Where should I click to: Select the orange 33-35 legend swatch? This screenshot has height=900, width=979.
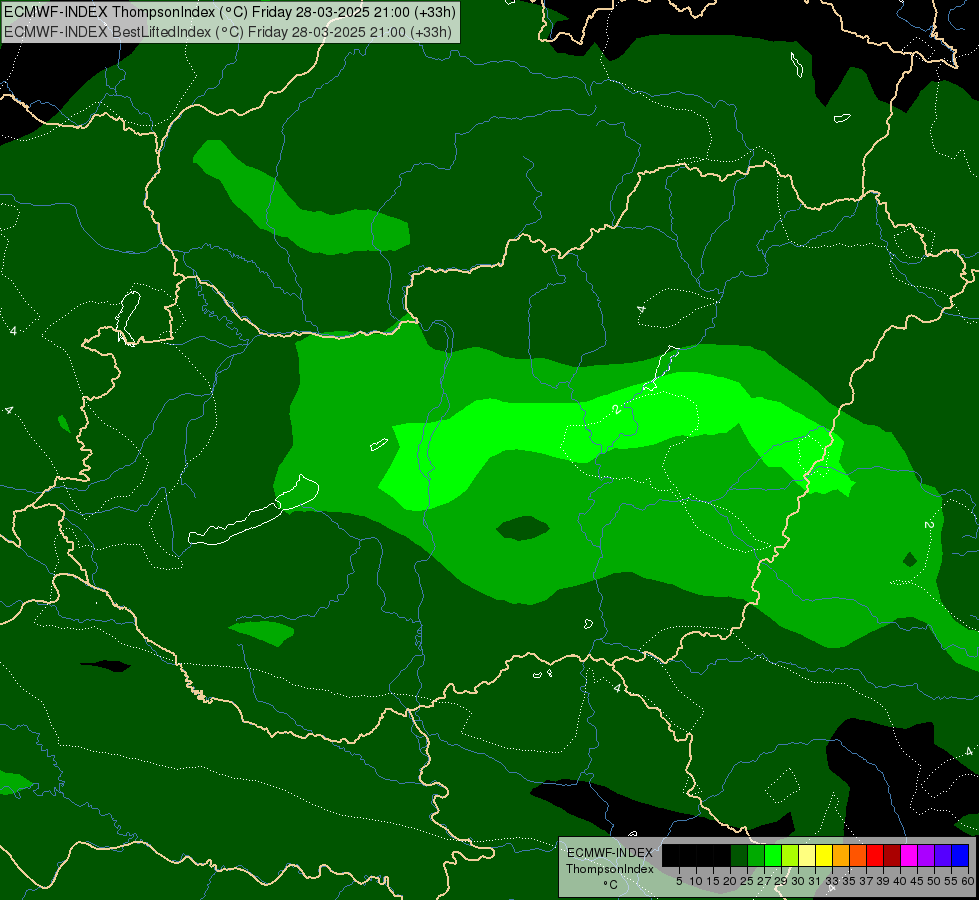pos(841,855)
